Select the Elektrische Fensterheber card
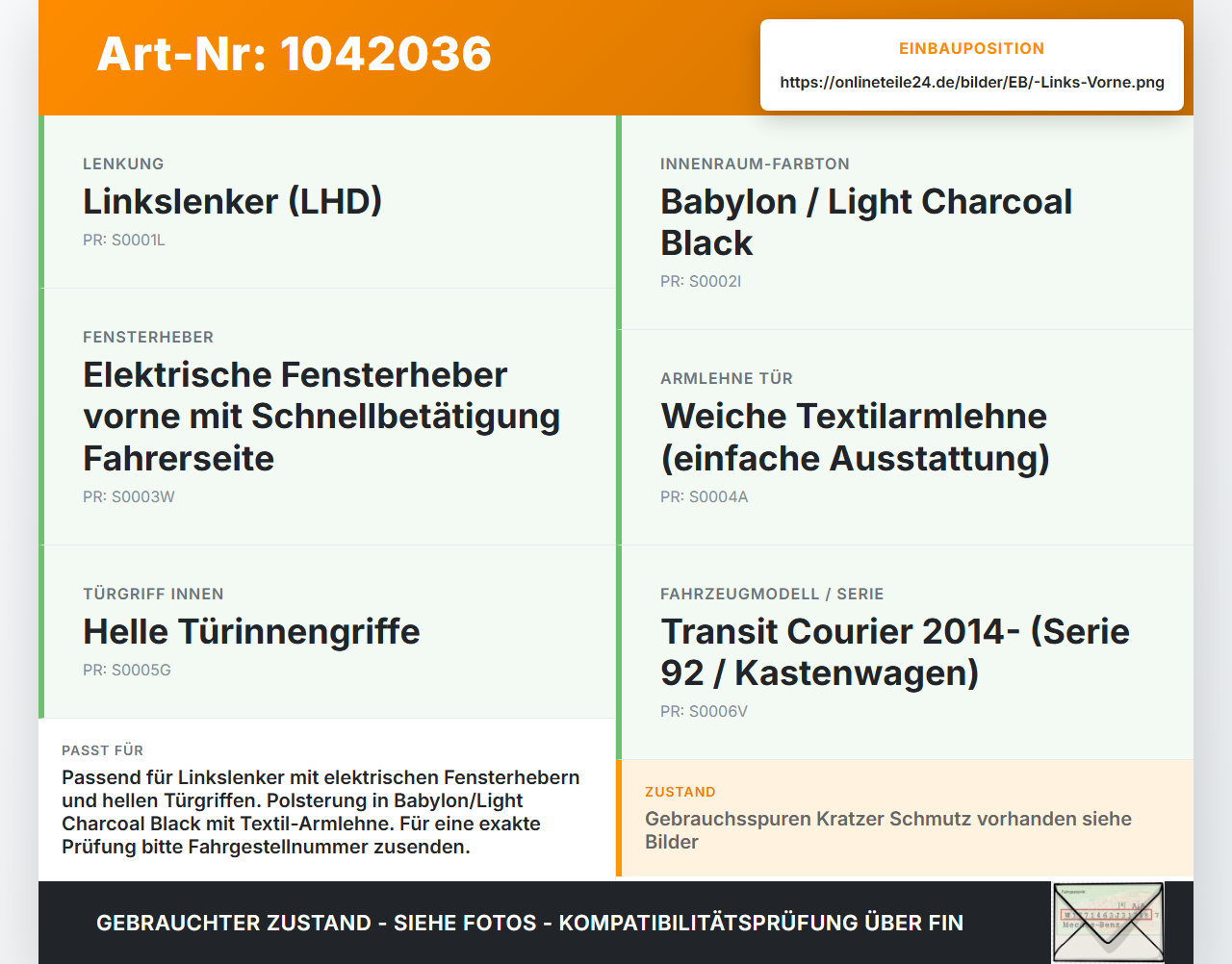The width and height of the screenshot is (1232, 964). coord(327,417)
